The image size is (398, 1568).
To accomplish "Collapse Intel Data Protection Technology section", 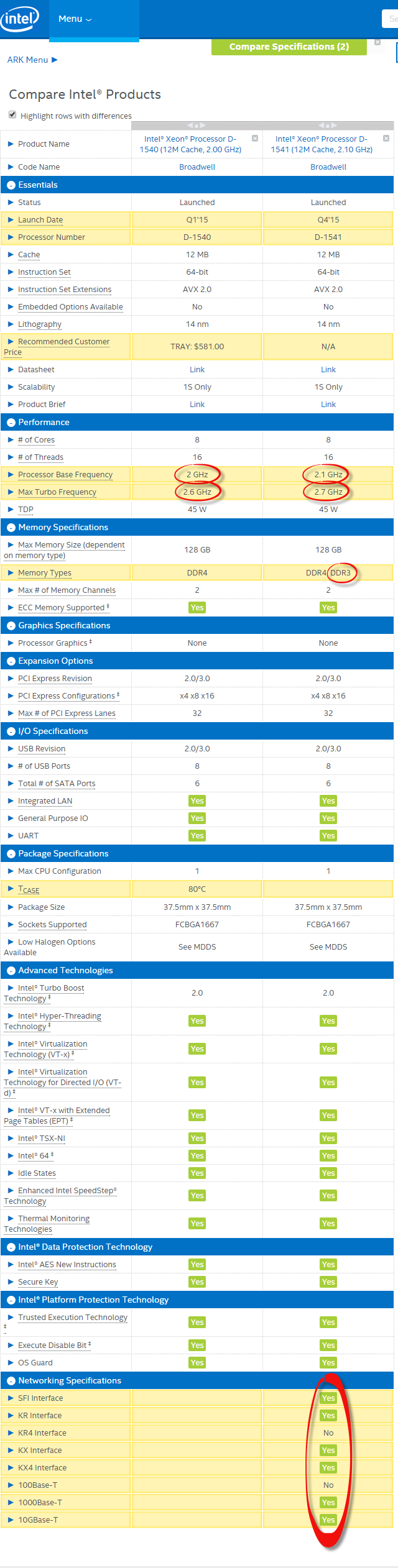I will point(11,1247).
